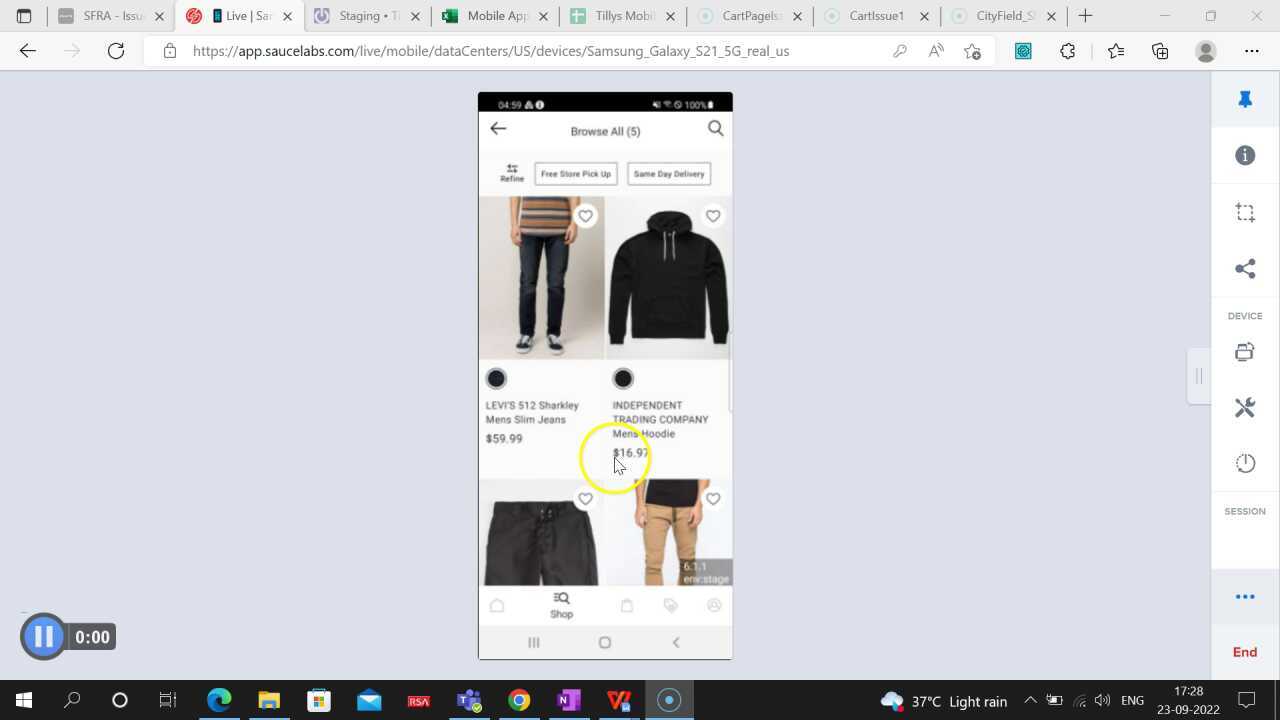Open the black hoodie product image

tap(669, 278)
